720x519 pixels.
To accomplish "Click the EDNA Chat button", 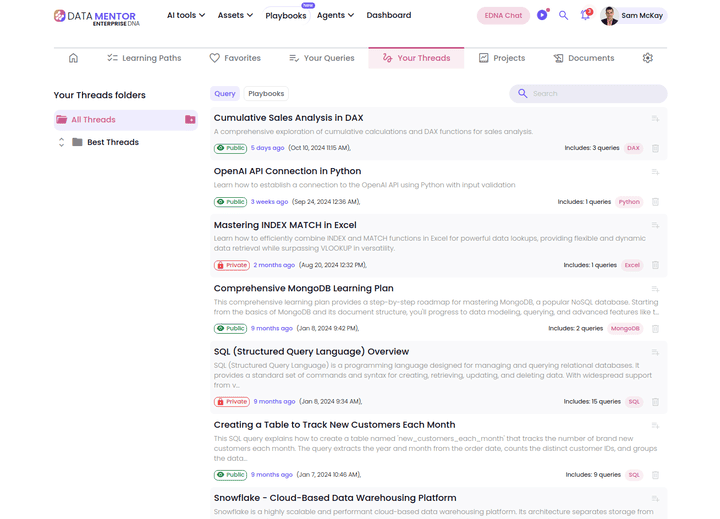I will coord(503,15).
